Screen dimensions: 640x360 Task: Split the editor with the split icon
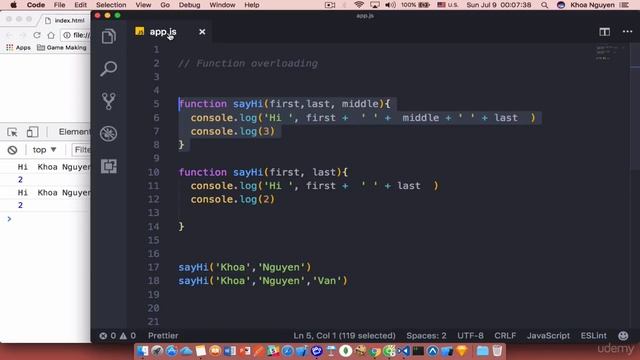pyautogui.click(x=604, y=32)
